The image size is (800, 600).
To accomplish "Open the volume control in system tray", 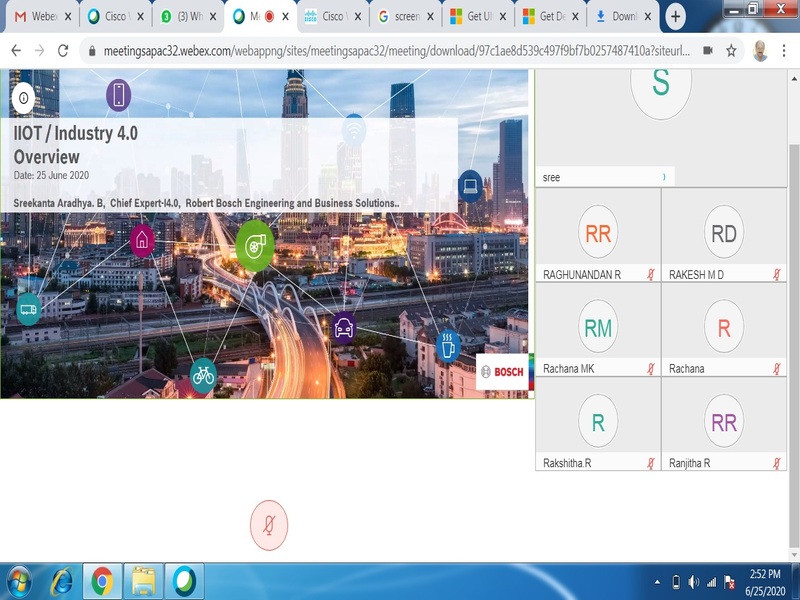I will (x=694, y=582).
